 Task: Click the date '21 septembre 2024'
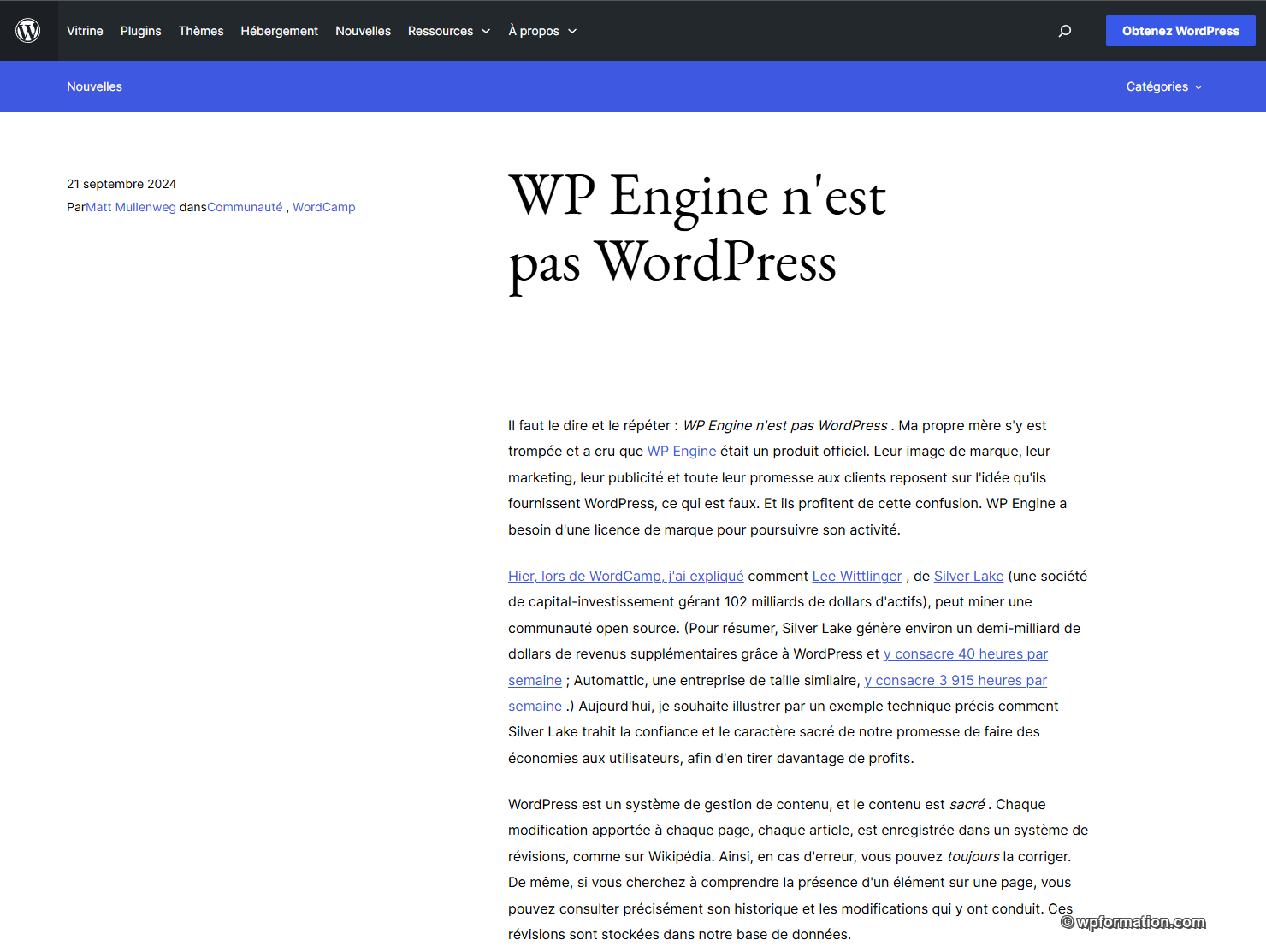click(121, 184)
